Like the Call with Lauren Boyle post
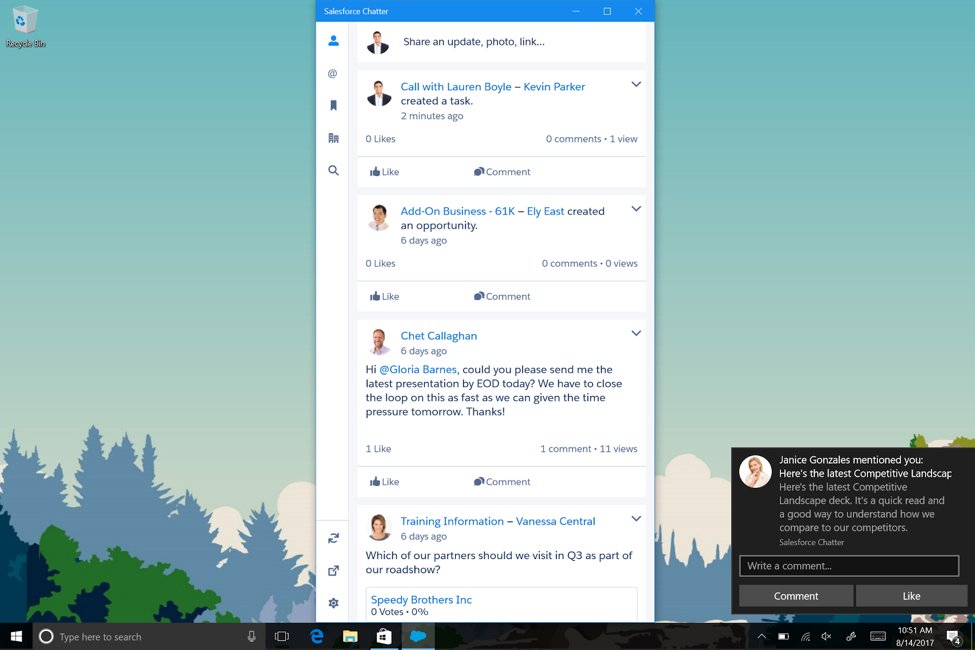Image resolution: width=975 pixels, height=650 pixels. pos(384,172)
